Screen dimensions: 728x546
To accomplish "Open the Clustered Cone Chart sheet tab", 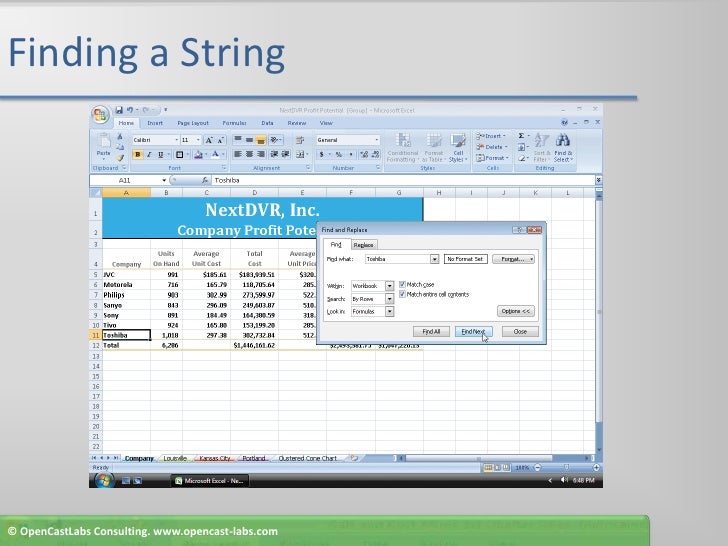I will coord(307,458).
